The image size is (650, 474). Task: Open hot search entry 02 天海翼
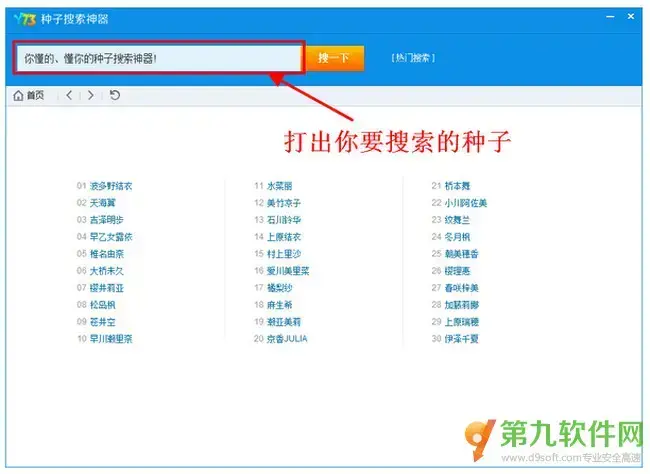pyautogui.click(x=102, y=203)
